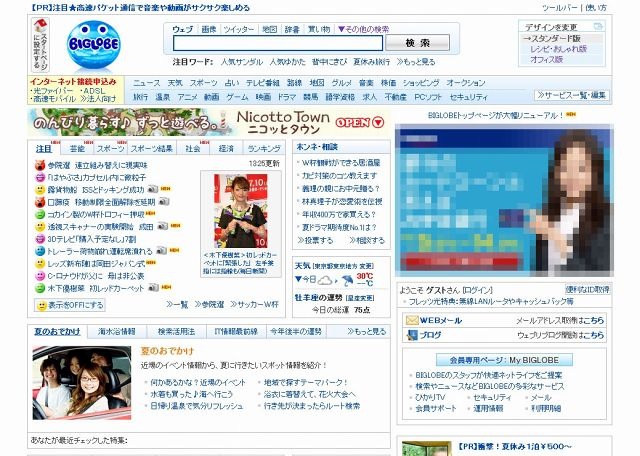Click the camera icon after 透視スキャナー headline
Viewport: 640px width, 456px height.
[x=162, y=226]
